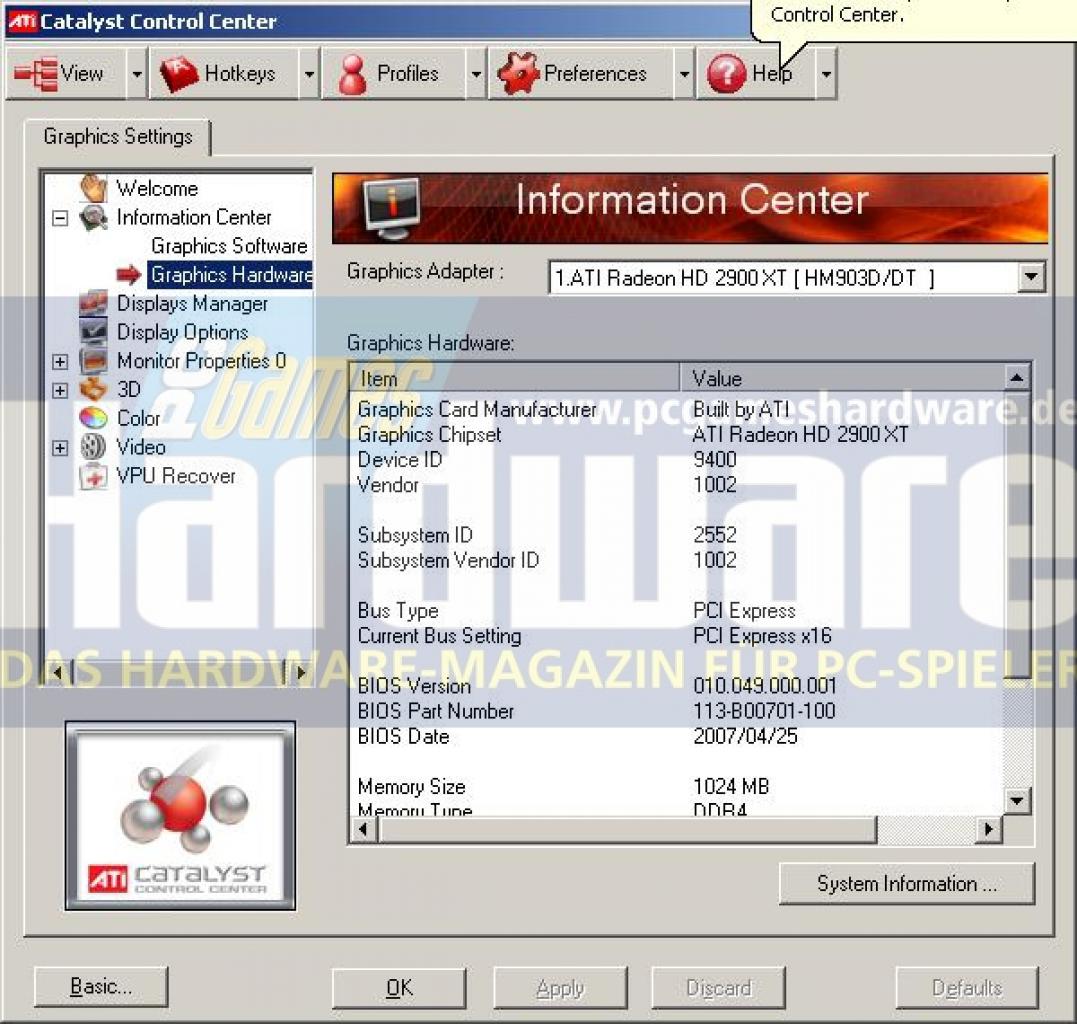Click the tree panel scroll right arrow
This screenshot has height=1024, width=1077.
(300, 672)
